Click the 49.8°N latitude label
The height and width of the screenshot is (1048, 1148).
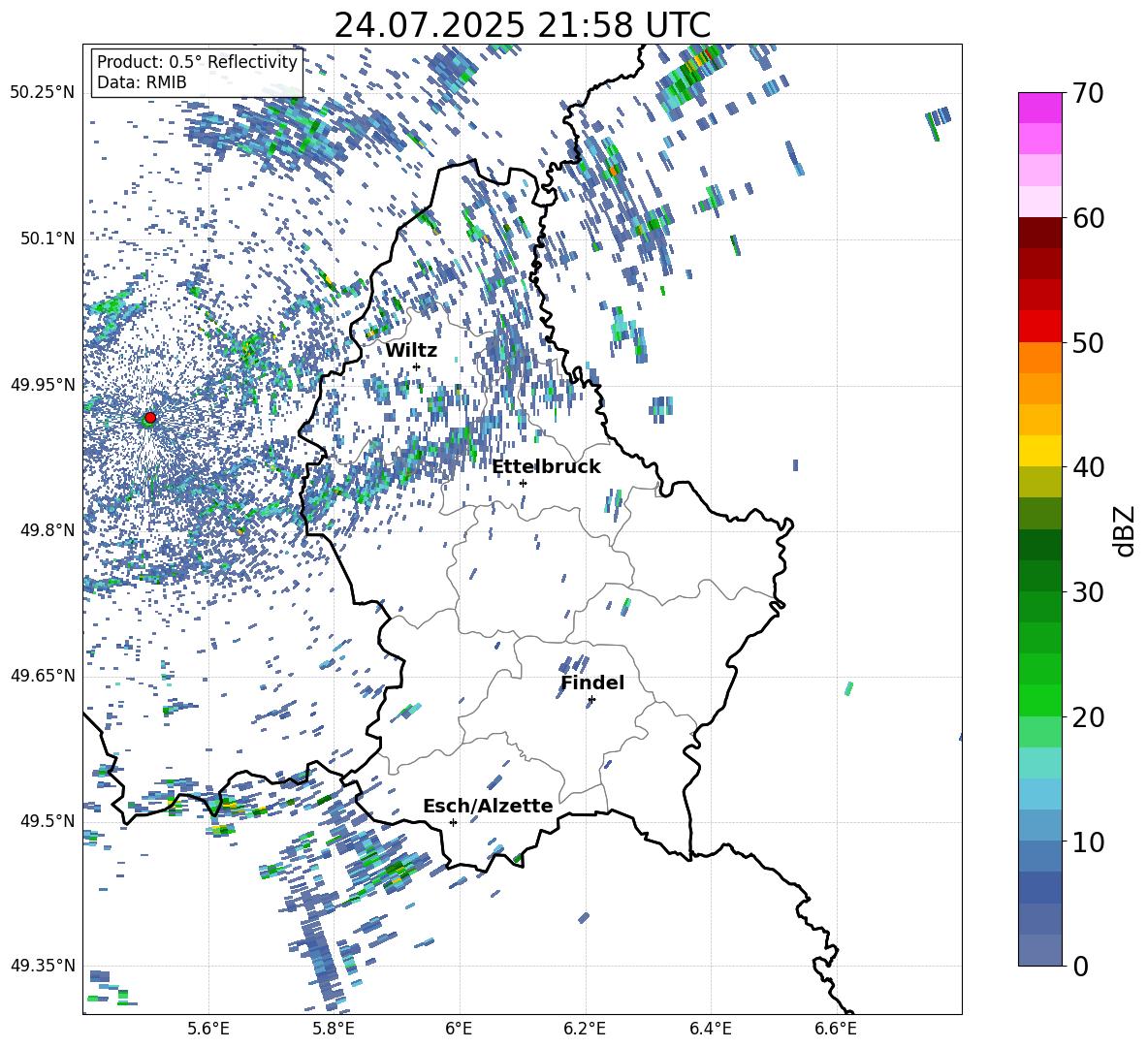47,530
